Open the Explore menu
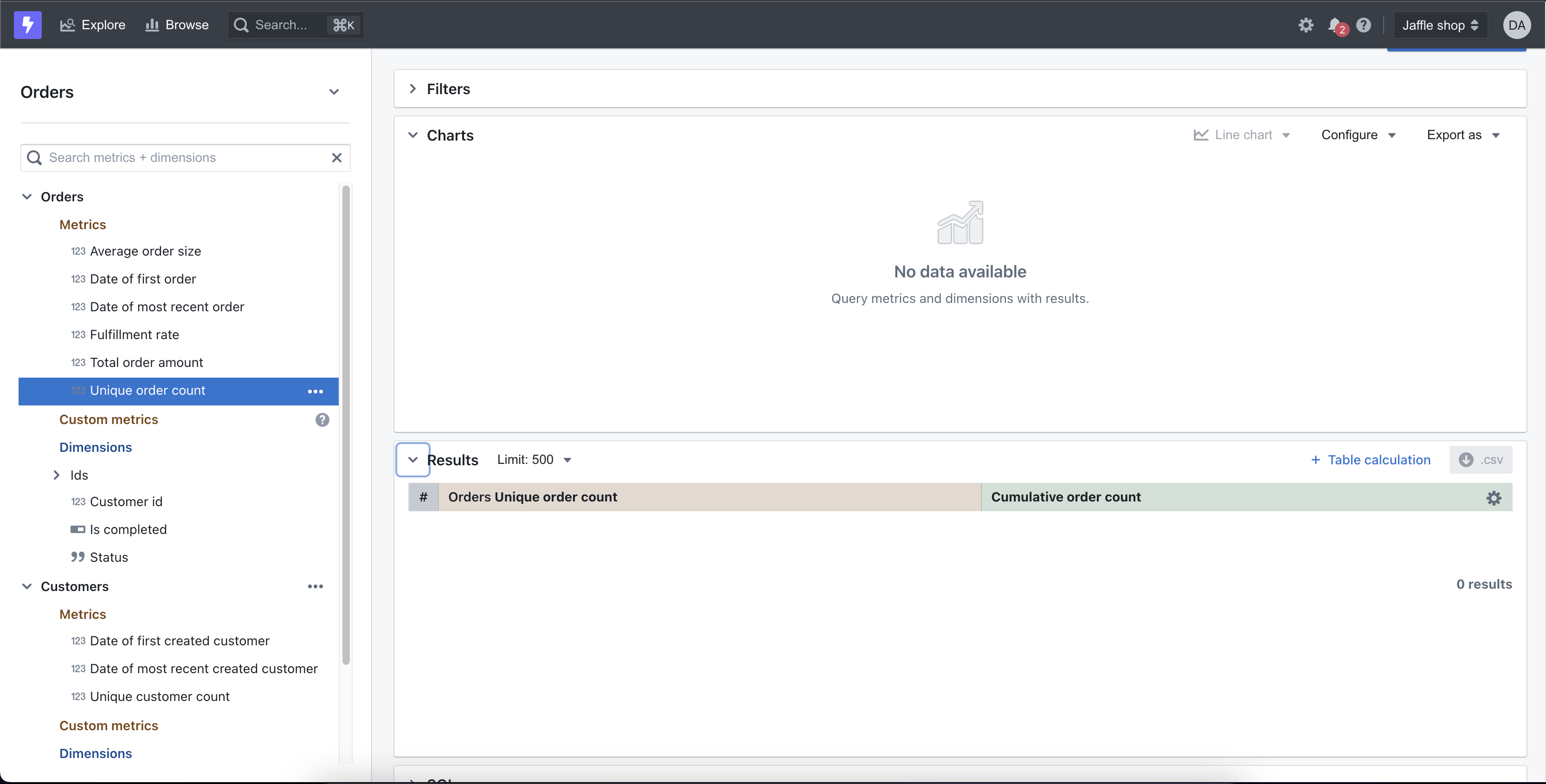Viewport: 1546px width, 784px height. coord(93,25)
